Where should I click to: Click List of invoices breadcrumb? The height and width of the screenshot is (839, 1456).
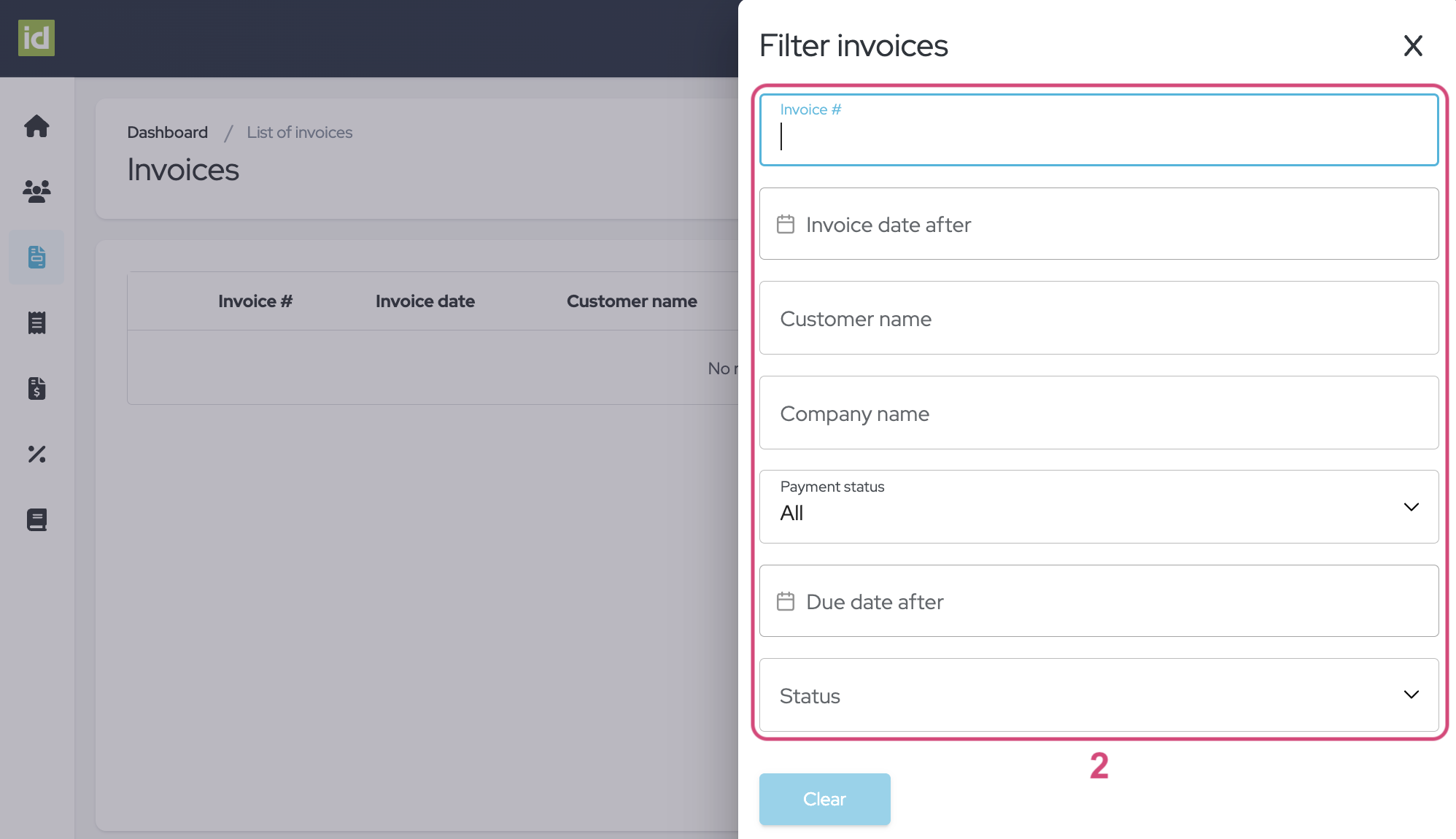point(299,132)
